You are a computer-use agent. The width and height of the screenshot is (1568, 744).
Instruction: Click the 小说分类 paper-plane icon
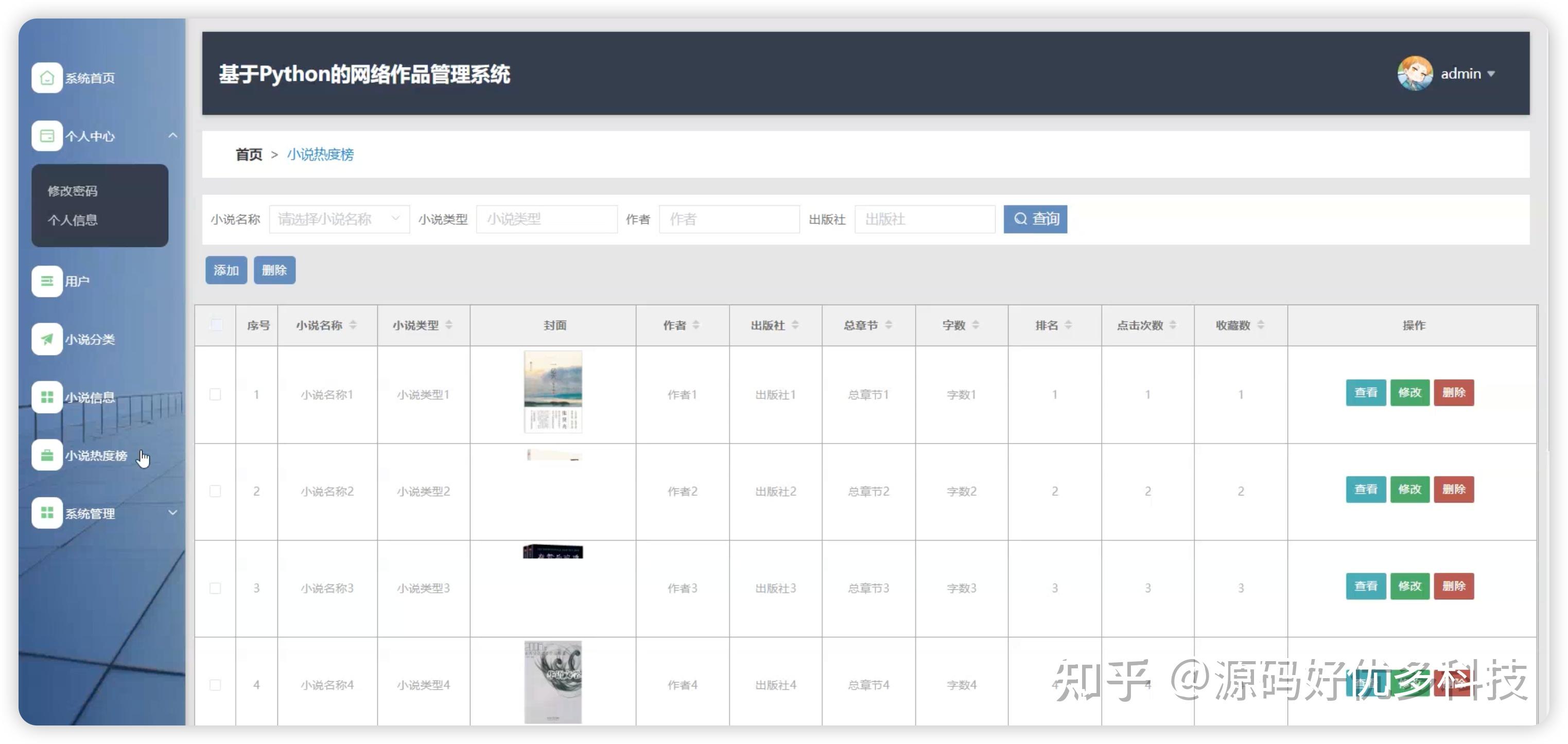(x=47, y=339)
